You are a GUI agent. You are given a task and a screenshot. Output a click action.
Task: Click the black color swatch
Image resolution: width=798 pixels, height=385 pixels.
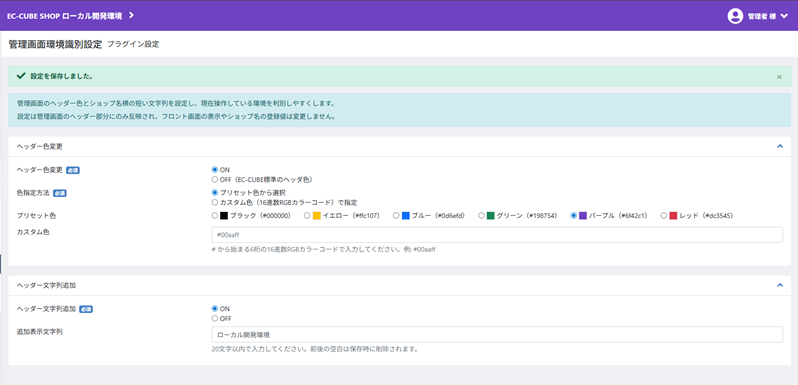coord(224,216)
